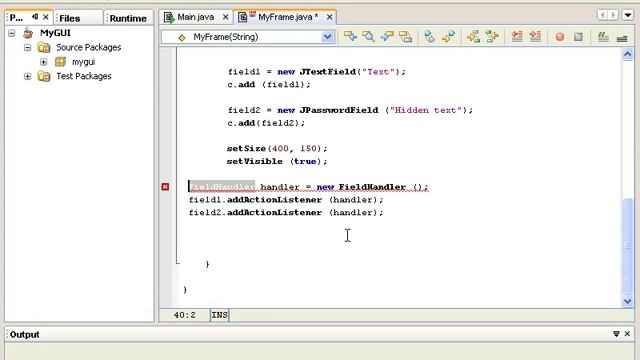Click the setVisible (true) line
Screen dimensions: 640x360
point(277,161)
